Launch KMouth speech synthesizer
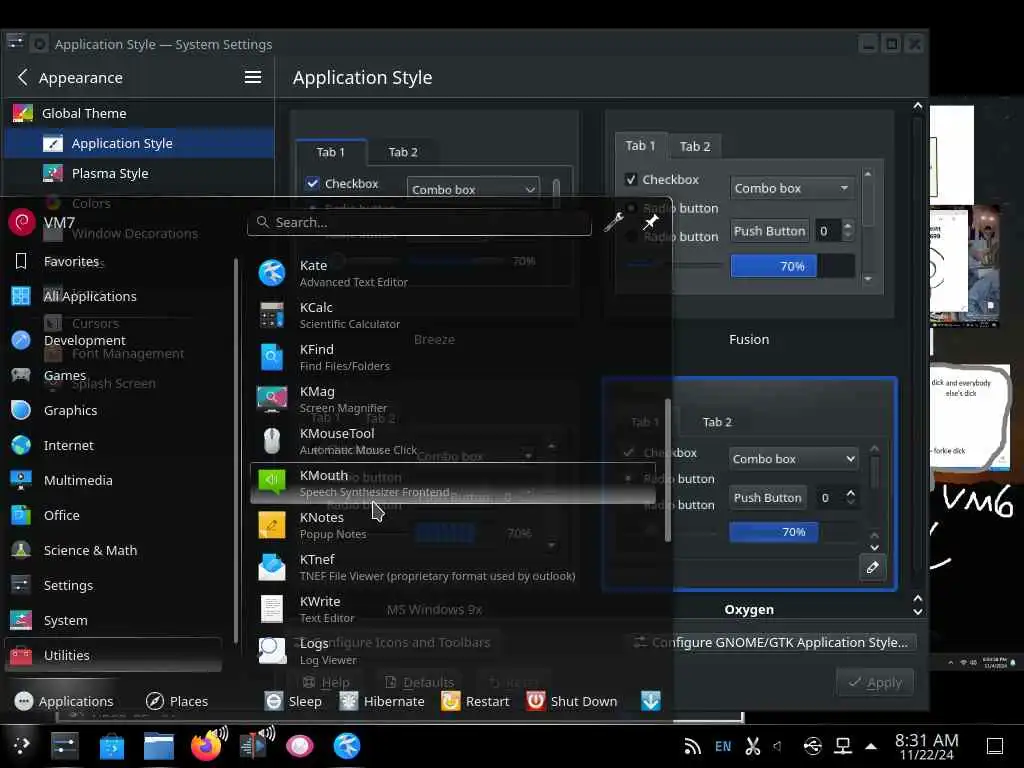 coord(453,483)
